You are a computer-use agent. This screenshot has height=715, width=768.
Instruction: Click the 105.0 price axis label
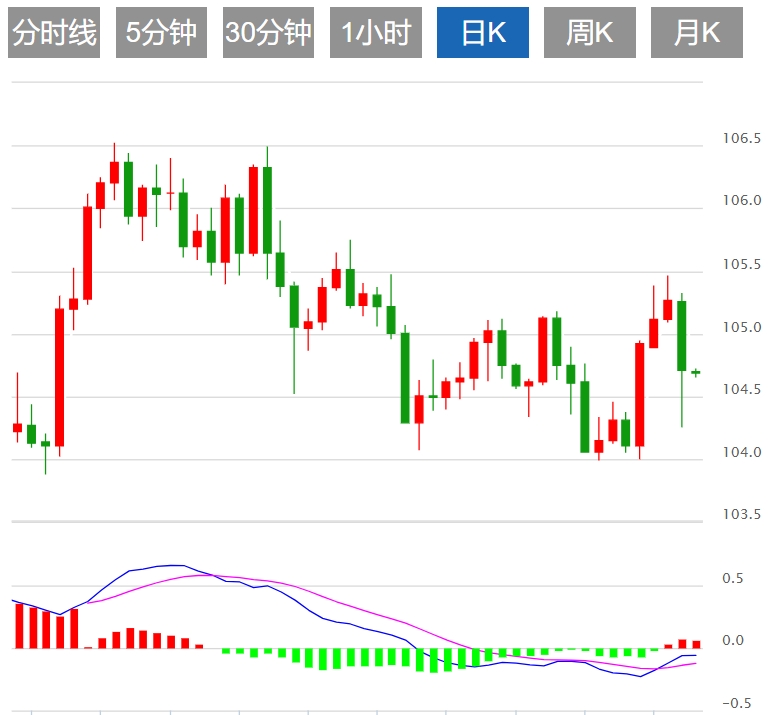point(742,327)
